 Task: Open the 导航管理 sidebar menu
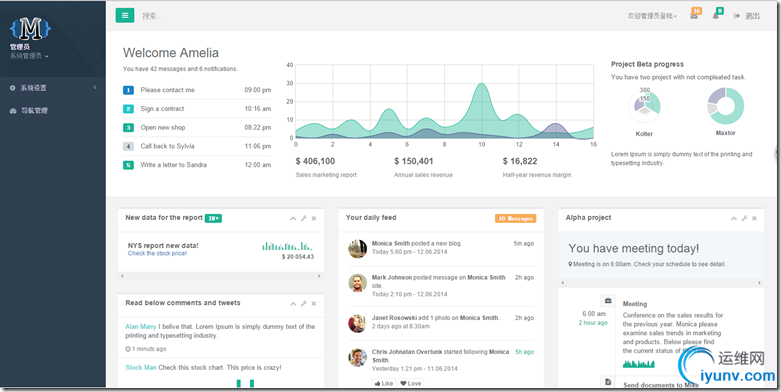coord(53,111)
